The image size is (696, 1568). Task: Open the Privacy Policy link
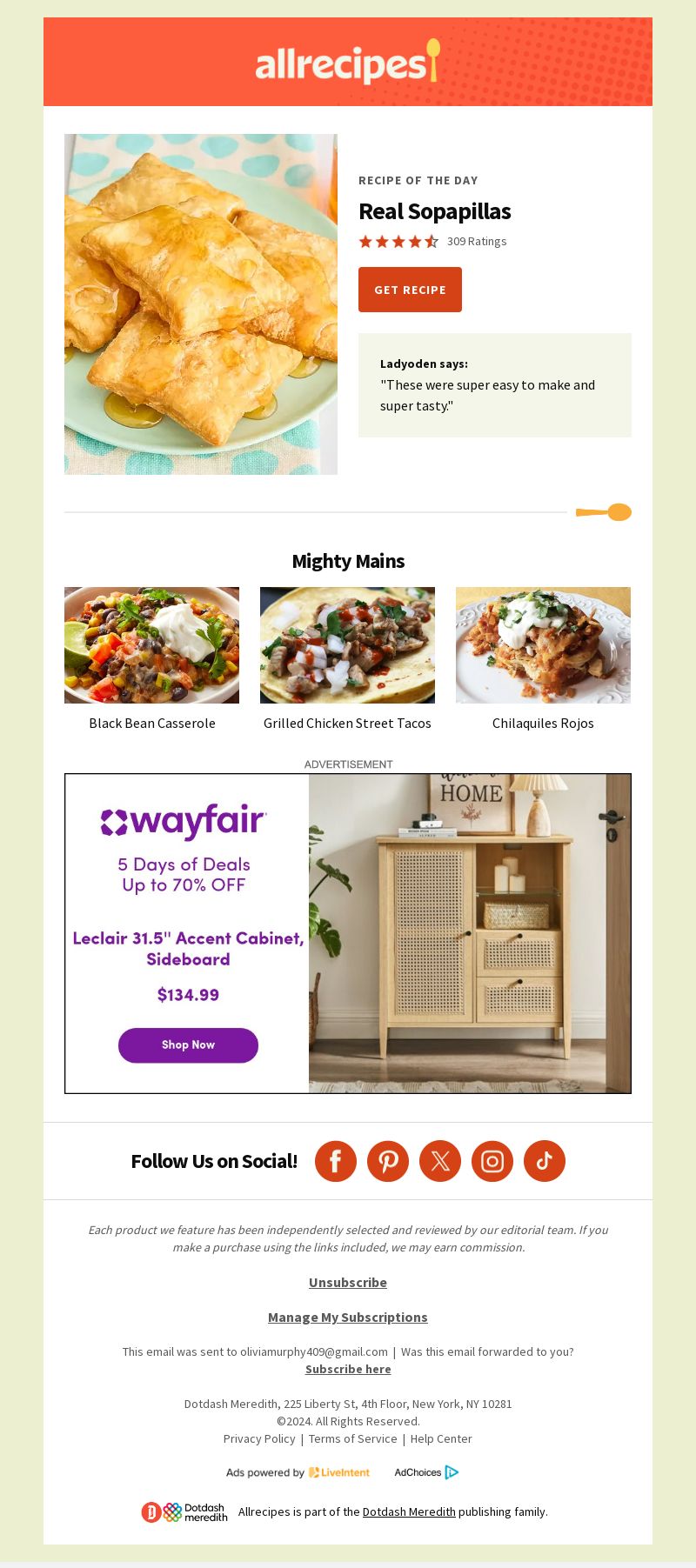pos(259,1439)
